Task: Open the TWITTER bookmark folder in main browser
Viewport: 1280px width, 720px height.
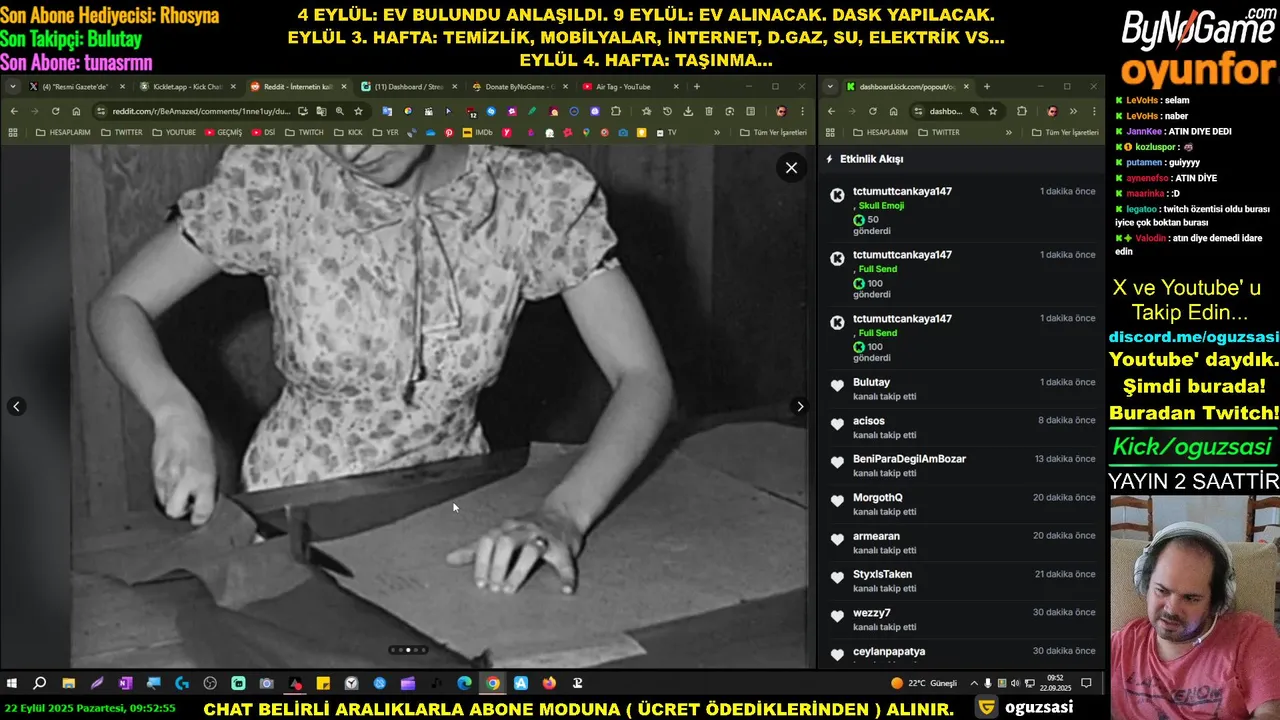Action: (122, 132)
